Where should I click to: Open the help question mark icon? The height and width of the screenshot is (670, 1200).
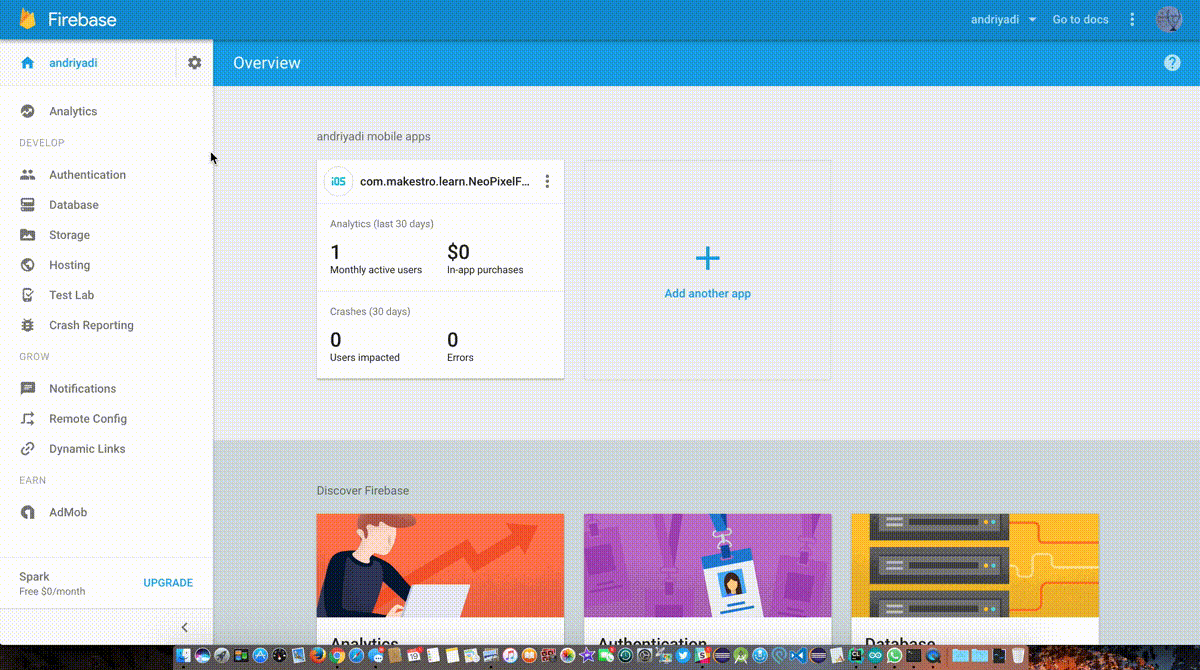point(1172,62)
